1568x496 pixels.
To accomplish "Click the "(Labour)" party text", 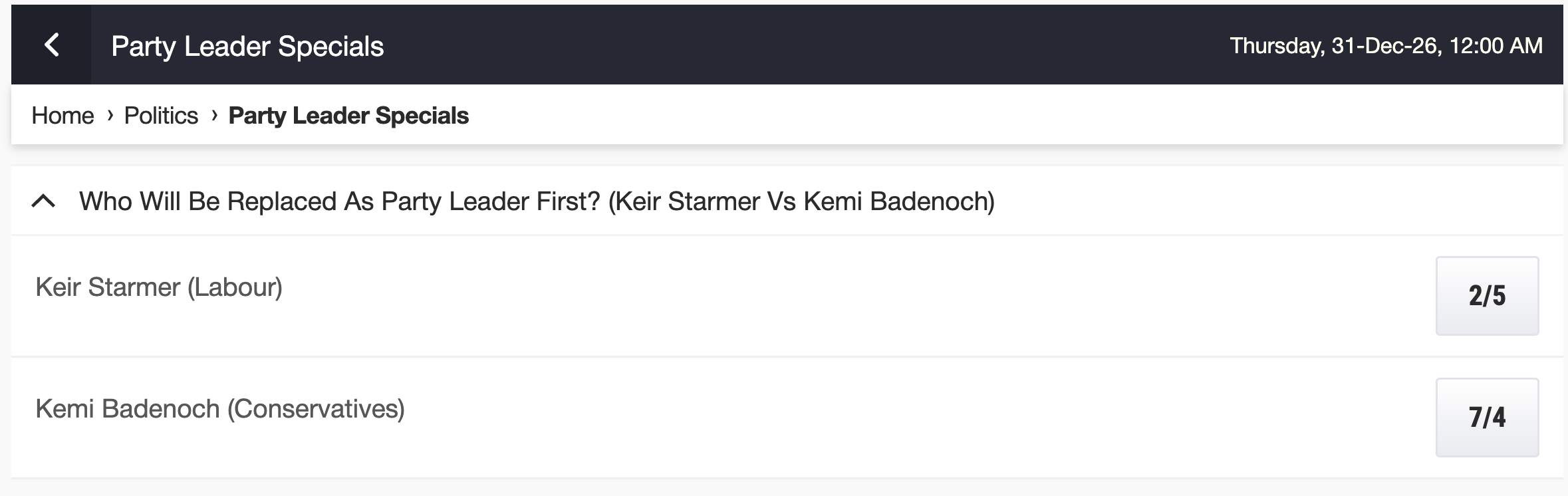I will point(235,287).
